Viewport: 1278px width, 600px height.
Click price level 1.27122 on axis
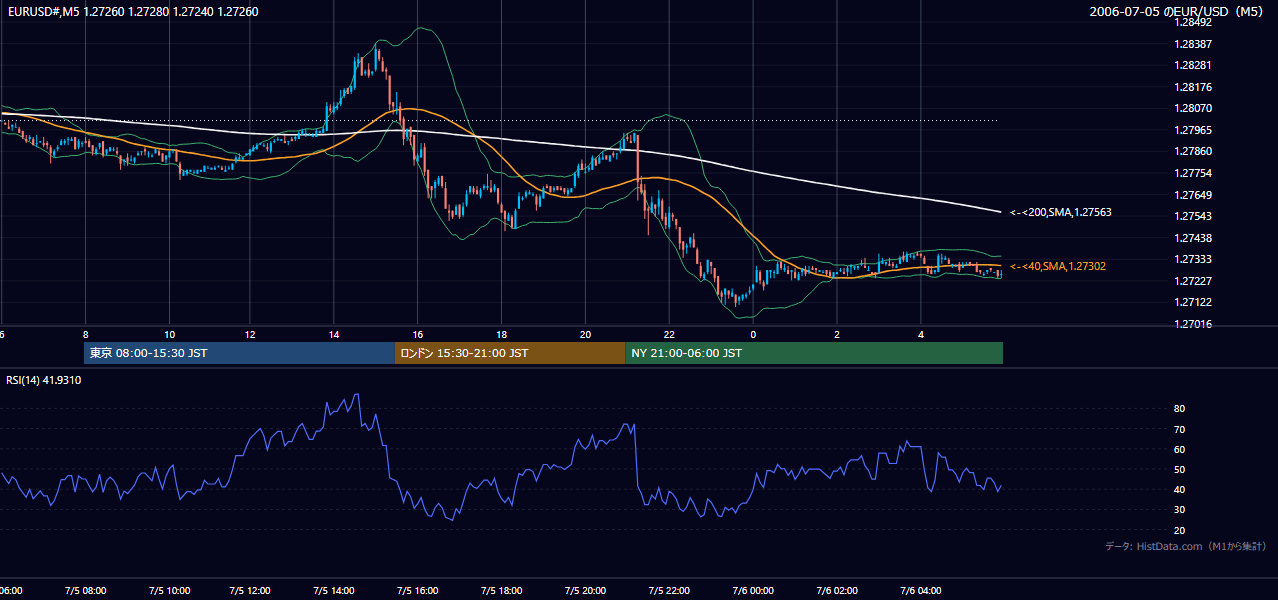point(1194,302)
